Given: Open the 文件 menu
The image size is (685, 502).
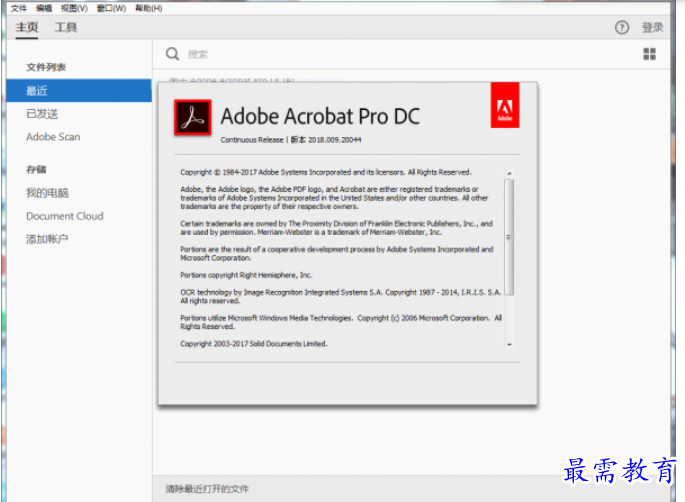Looking at the screenshot, I should pyautogui.click(x=19, y=8).
